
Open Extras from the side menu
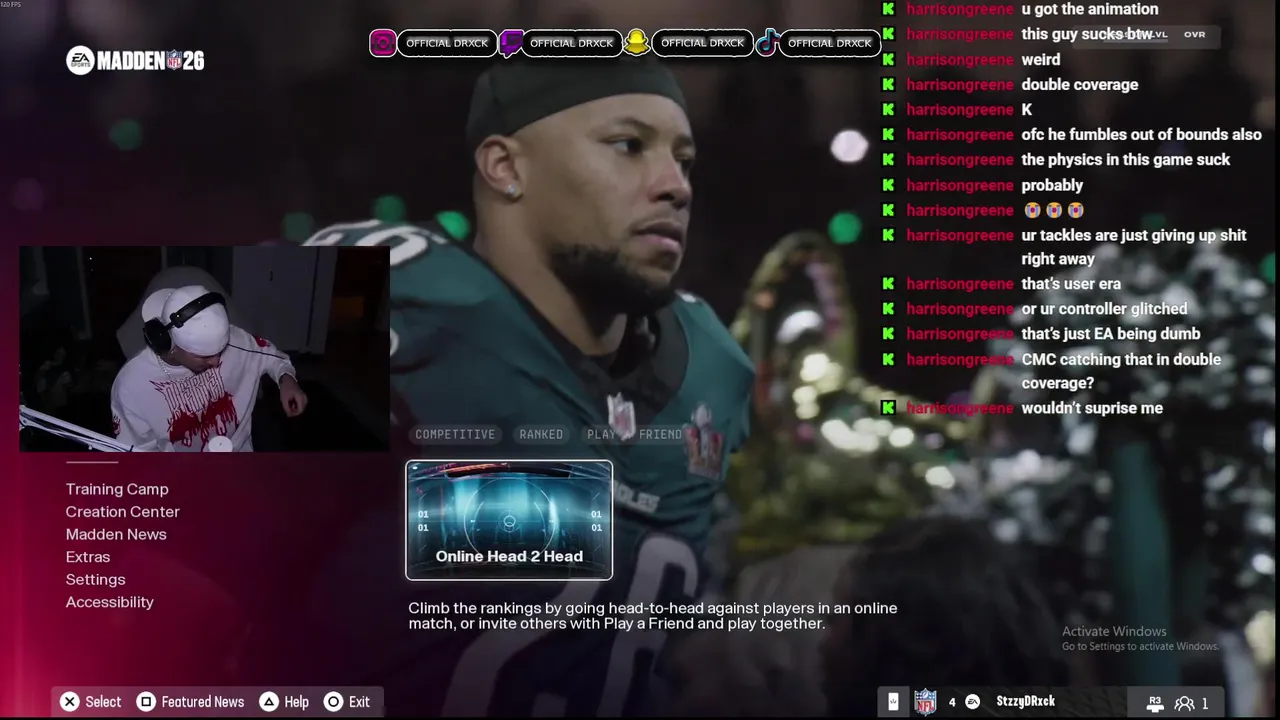88,557
